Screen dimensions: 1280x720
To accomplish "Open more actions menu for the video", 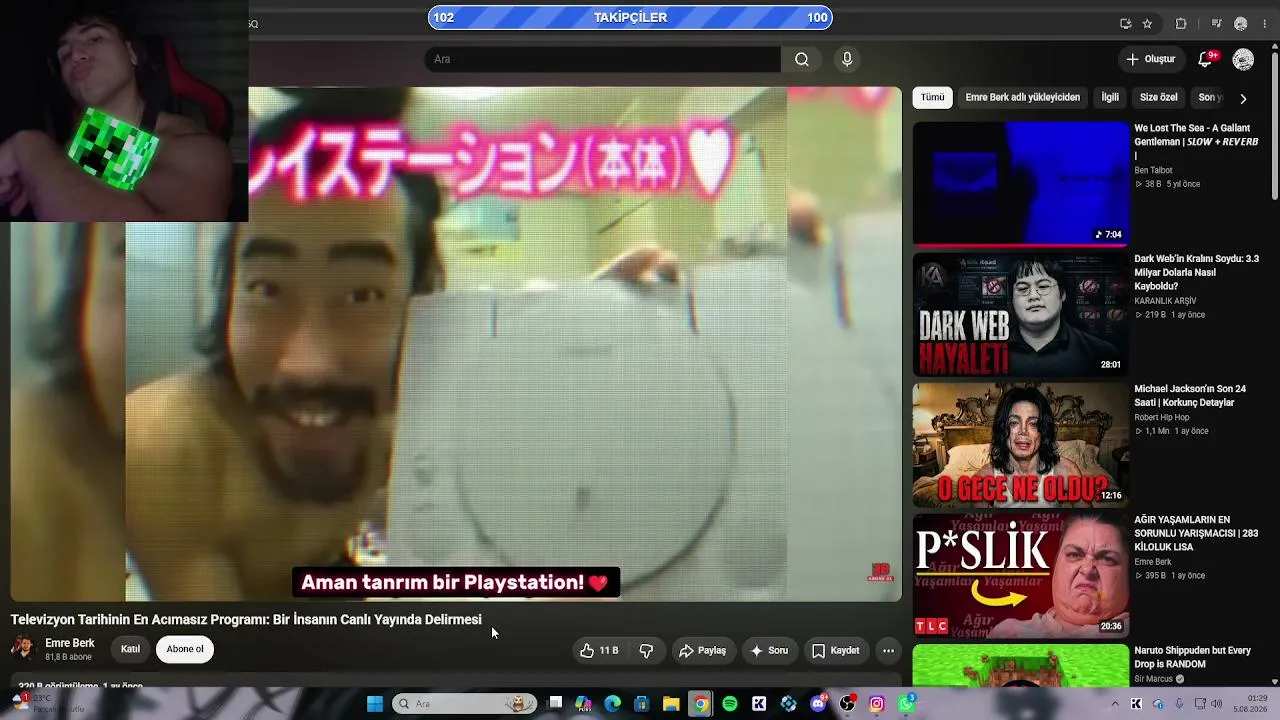I will (888, 651).
